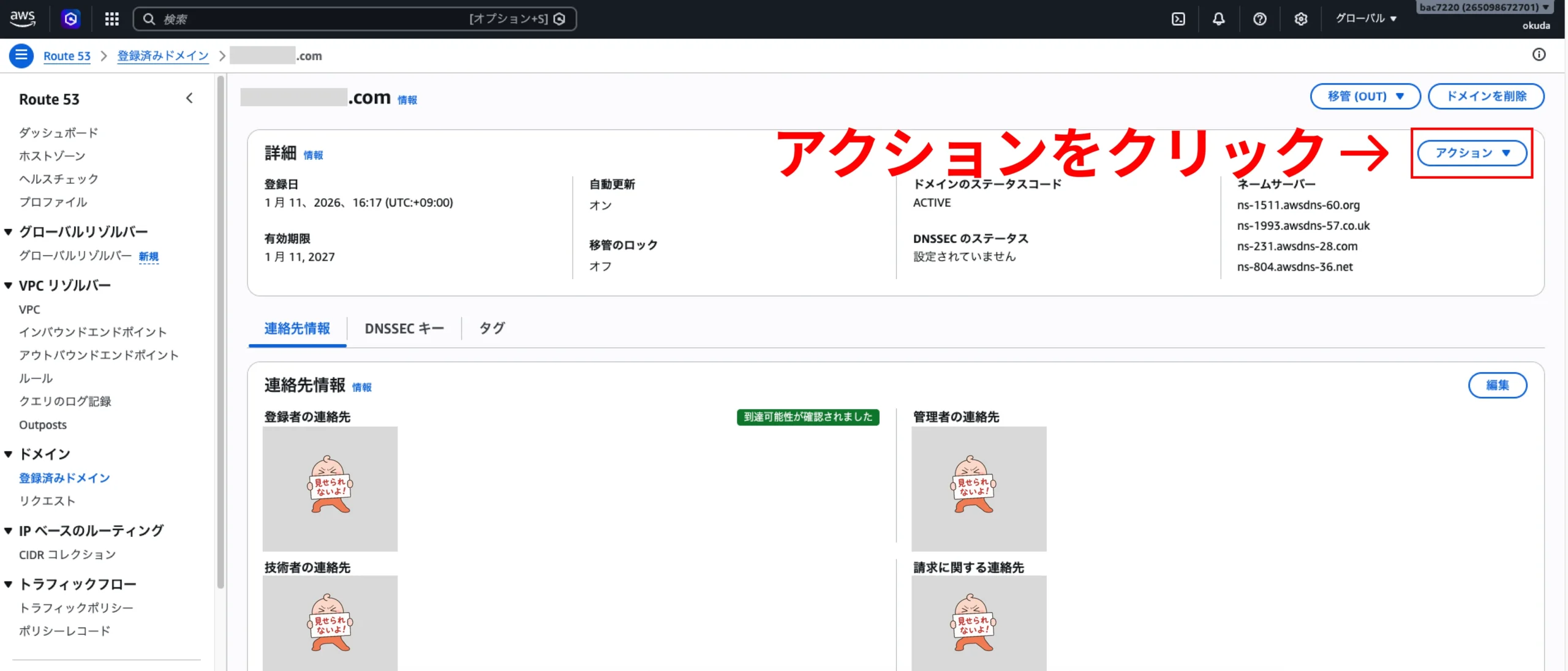Click the 請求に関する連絡先 masked image
This screenshot has height=671, width=1568.
[x=979, y=623]
